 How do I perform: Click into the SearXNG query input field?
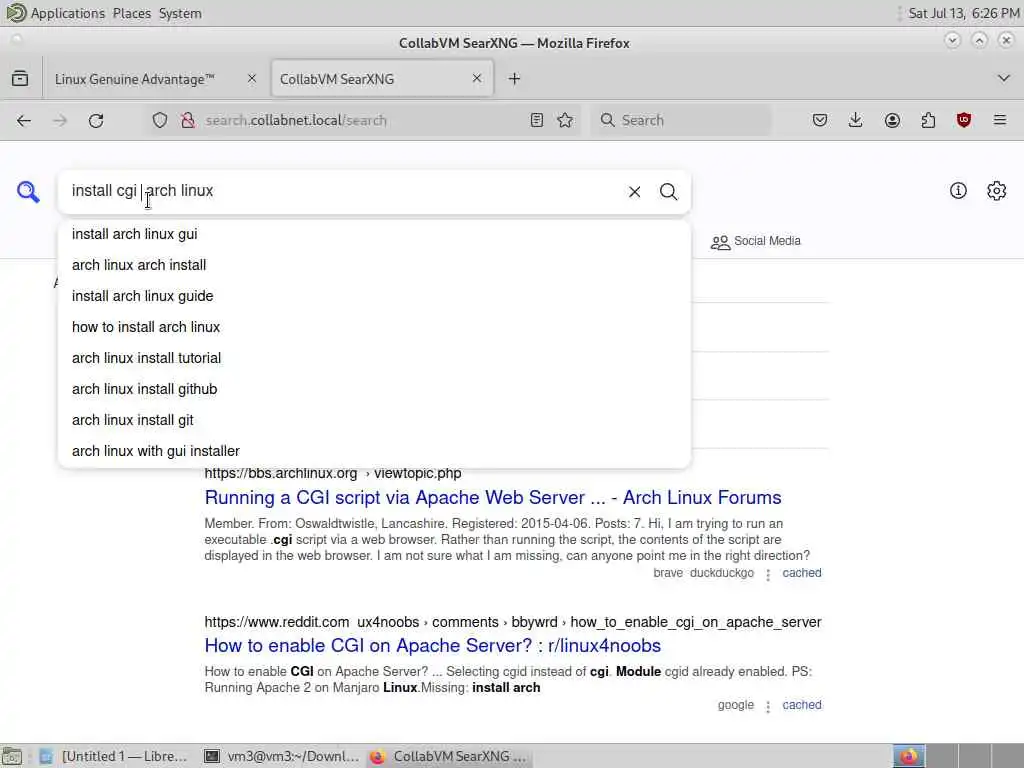(x=343, y=191)
